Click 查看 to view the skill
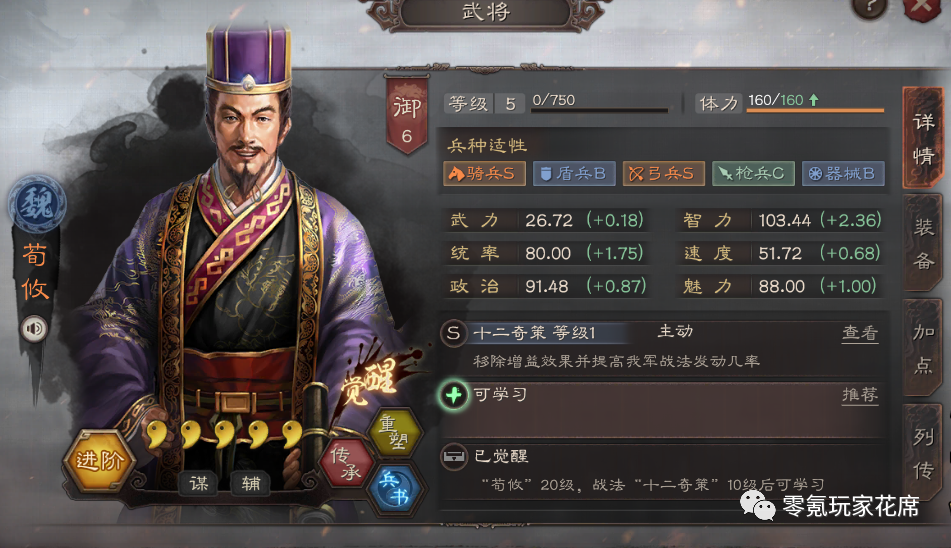 pyautogui.click(x=859, y=332)
